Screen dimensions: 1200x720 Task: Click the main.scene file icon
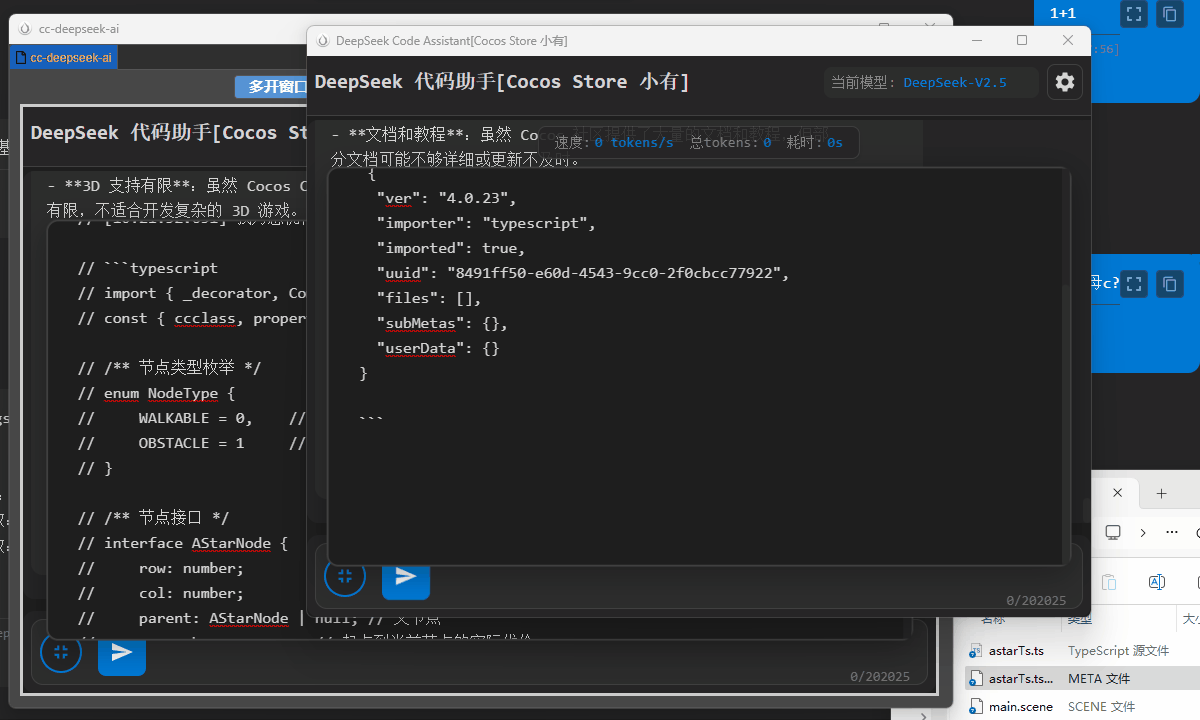(x=976, y=707)
